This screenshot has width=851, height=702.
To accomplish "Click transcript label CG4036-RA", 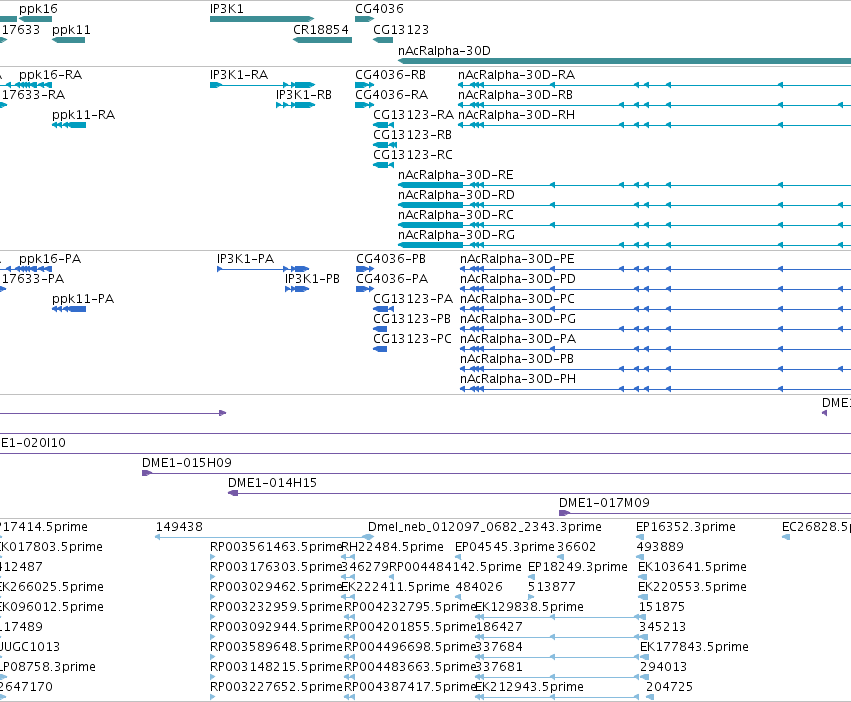I will [x=391, y=95].
